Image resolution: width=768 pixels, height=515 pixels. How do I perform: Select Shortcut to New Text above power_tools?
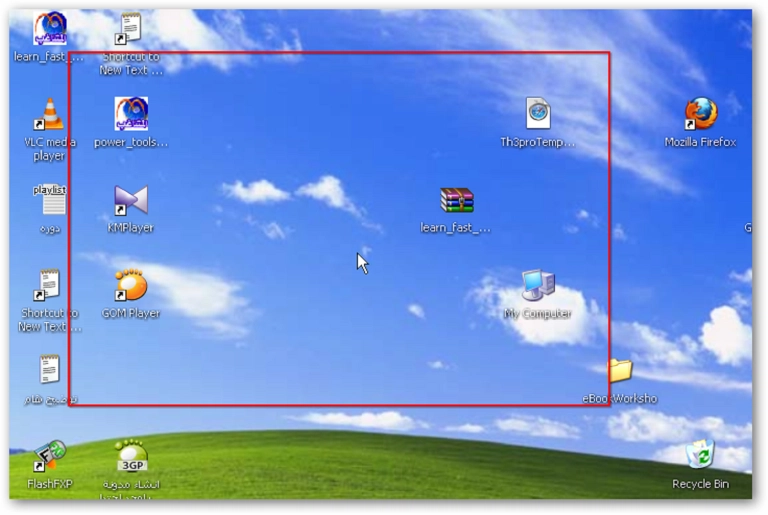(128, 28)
